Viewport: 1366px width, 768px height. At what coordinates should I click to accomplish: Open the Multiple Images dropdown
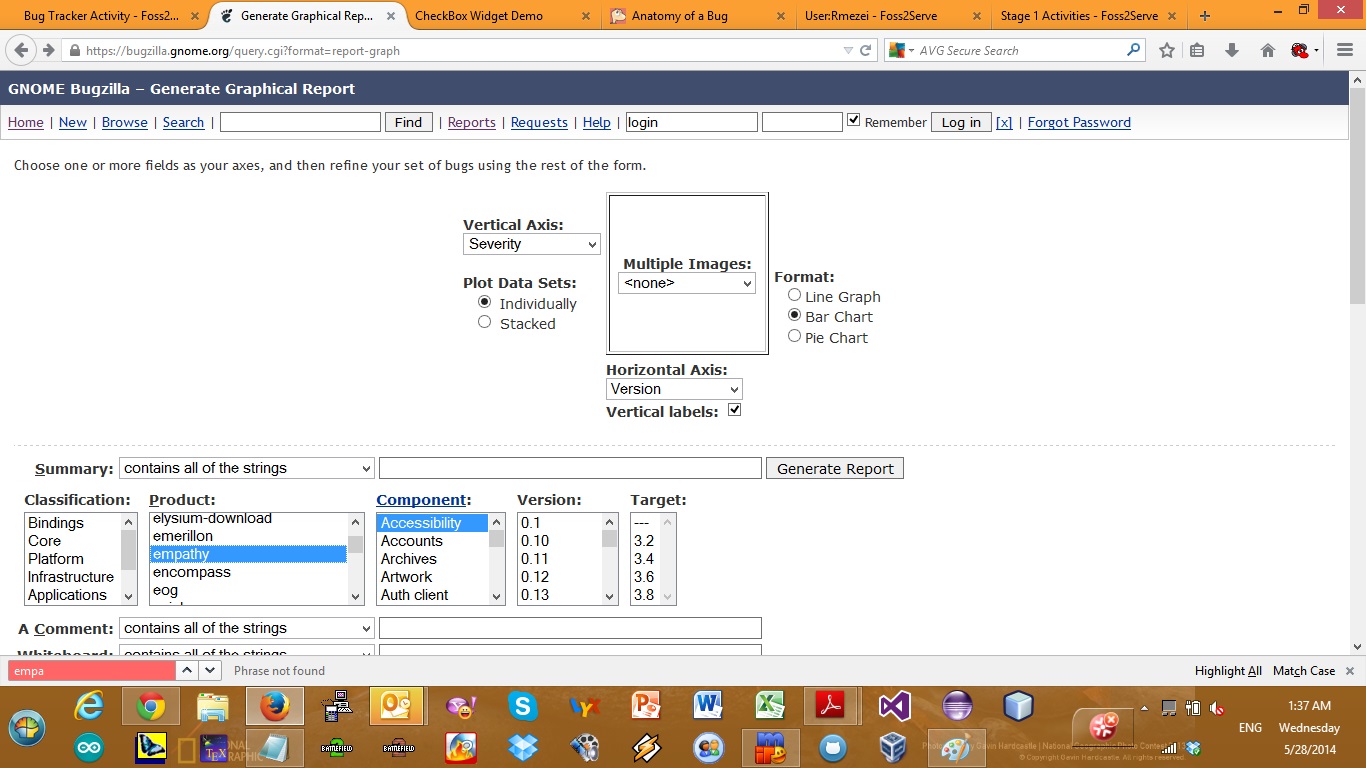(x=687, y=283)
